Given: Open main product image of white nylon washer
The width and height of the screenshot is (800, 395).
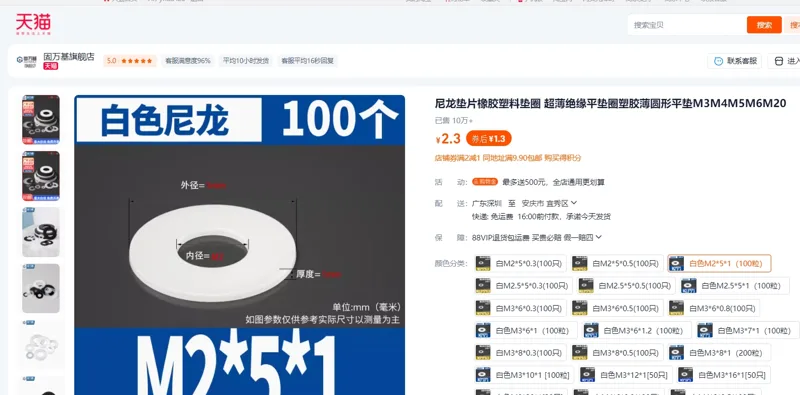Looking at the screenshot, I should 239,245.
